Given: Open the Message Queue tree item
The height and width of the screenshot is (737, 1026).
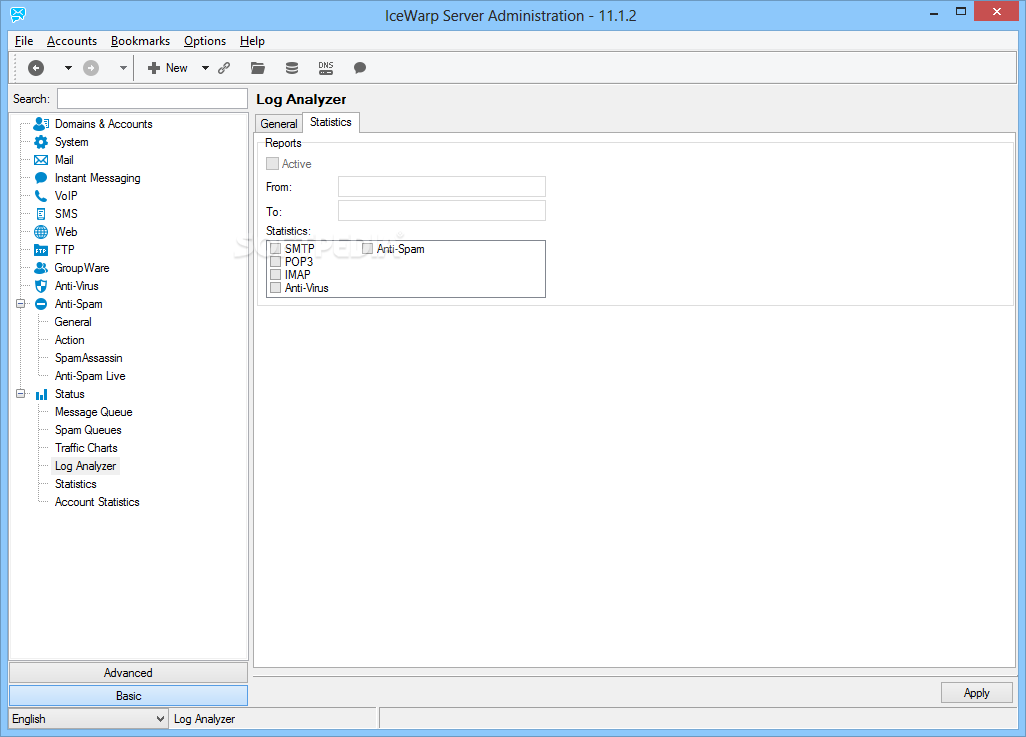Looking at the screenshot, I should click(x=94, y=412).
